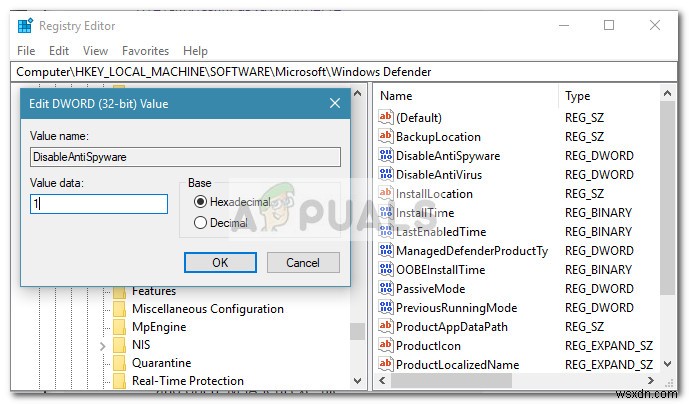
Task: Click the ProductIcon string icon
Action: click(x=385, y=345)
